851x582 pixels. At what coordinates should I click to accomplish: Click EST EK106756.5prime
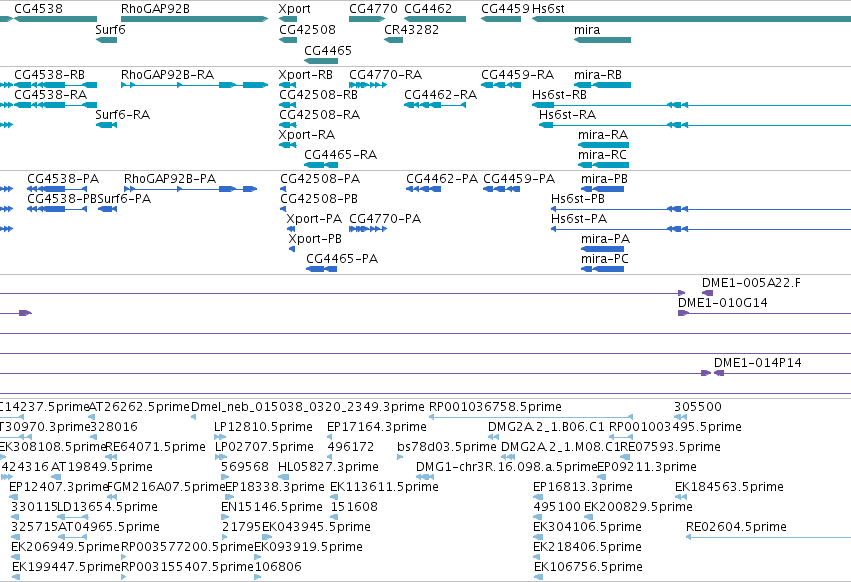point(538,577)
